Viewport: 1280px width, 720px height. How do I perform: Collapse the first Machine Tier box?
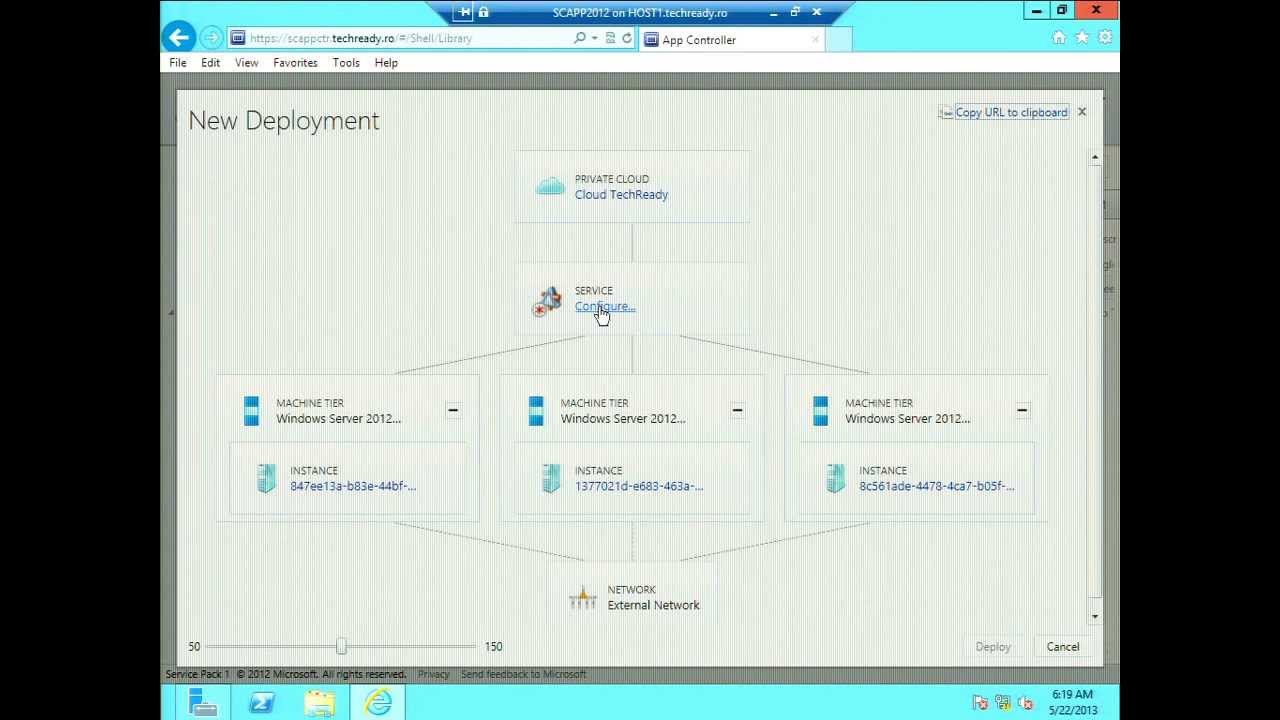coord(453,410)
